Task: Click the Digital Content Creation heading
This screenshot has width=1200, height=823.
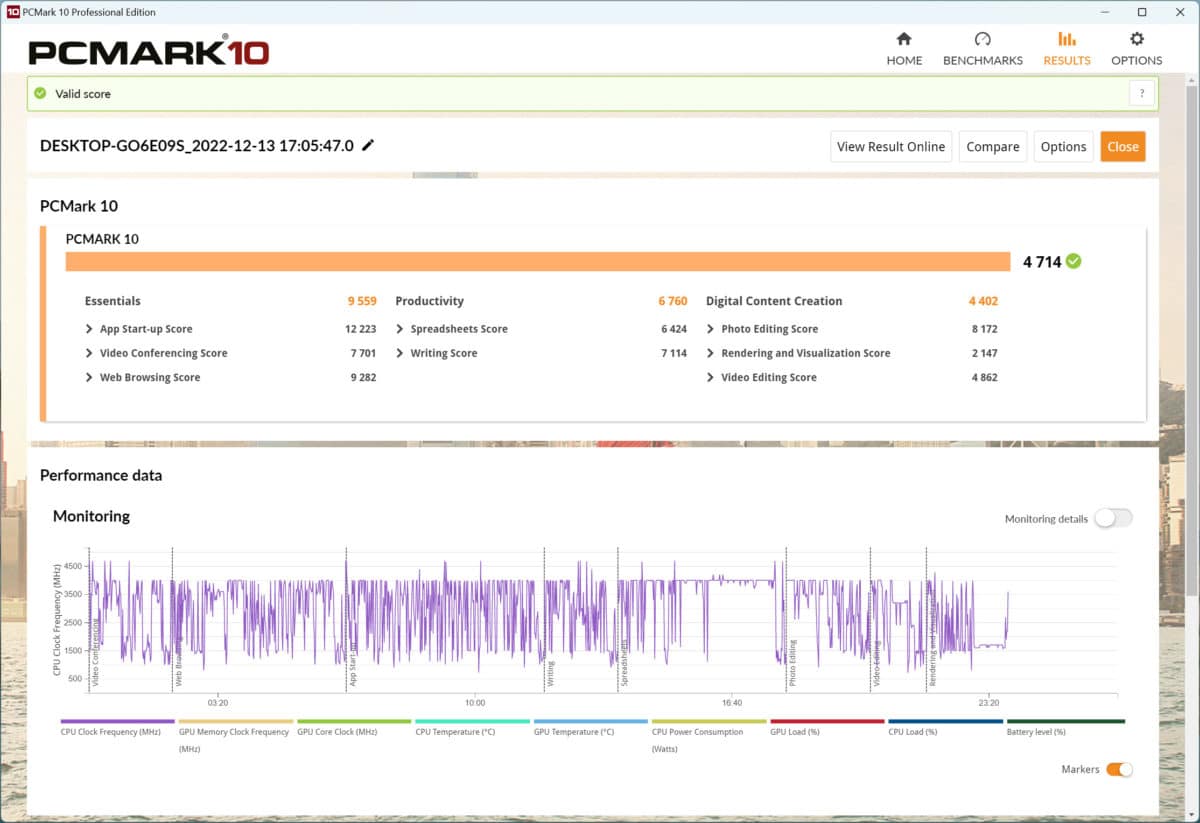Action: click(x=774, y=301)
